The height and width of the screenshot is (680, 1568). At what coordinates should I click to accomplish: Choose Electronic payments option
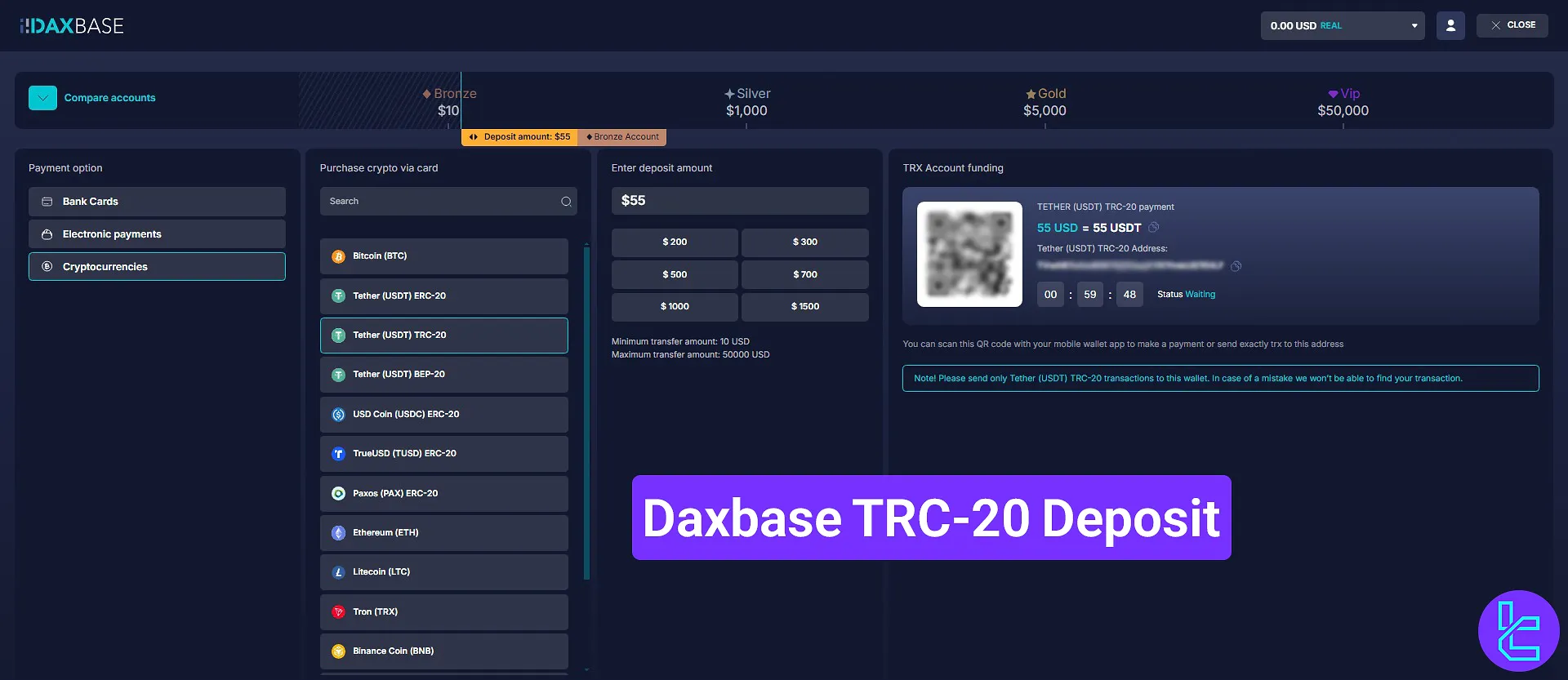click(157, 234)
